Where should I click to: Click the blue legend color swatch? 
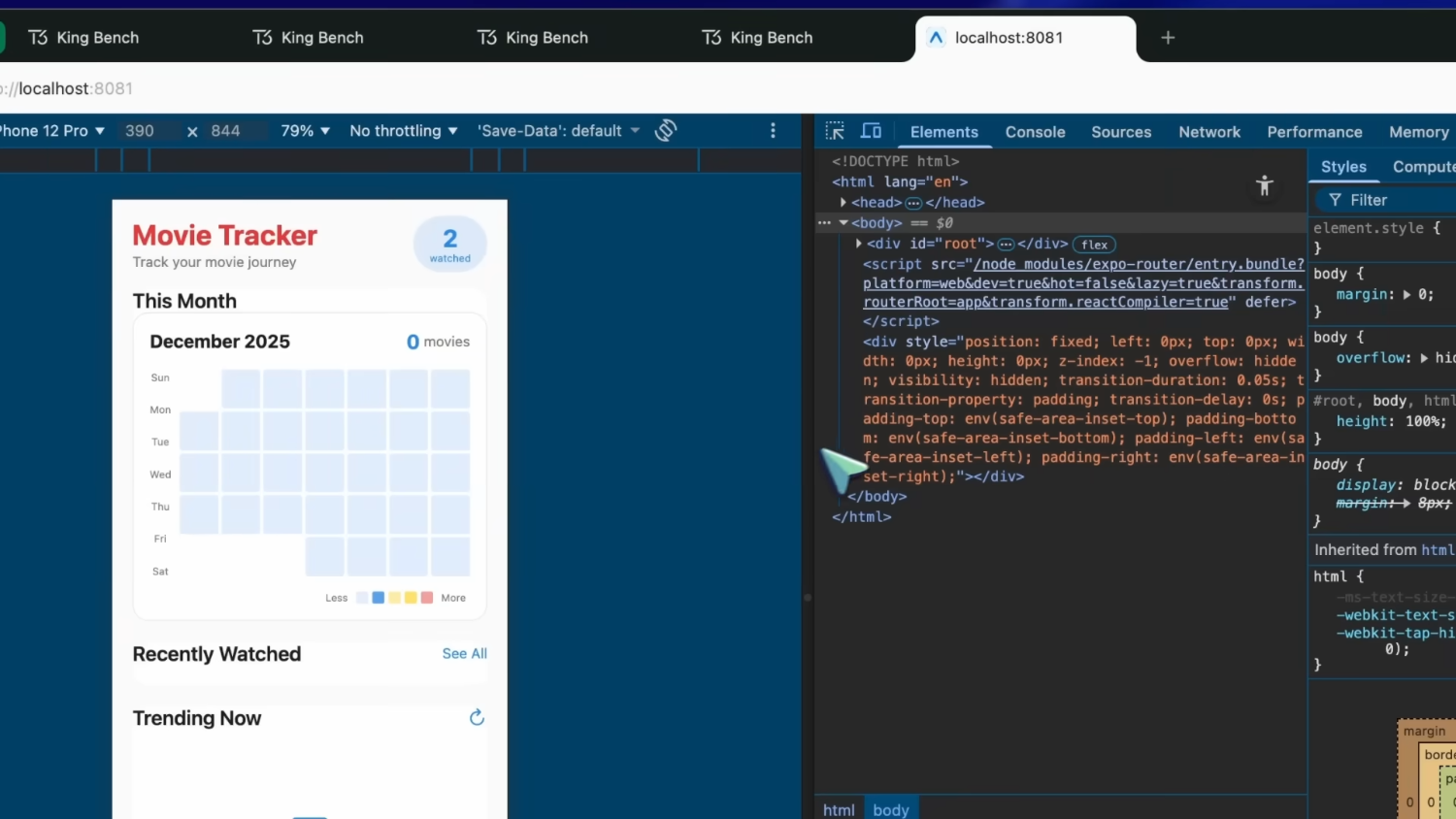(379, 598)
